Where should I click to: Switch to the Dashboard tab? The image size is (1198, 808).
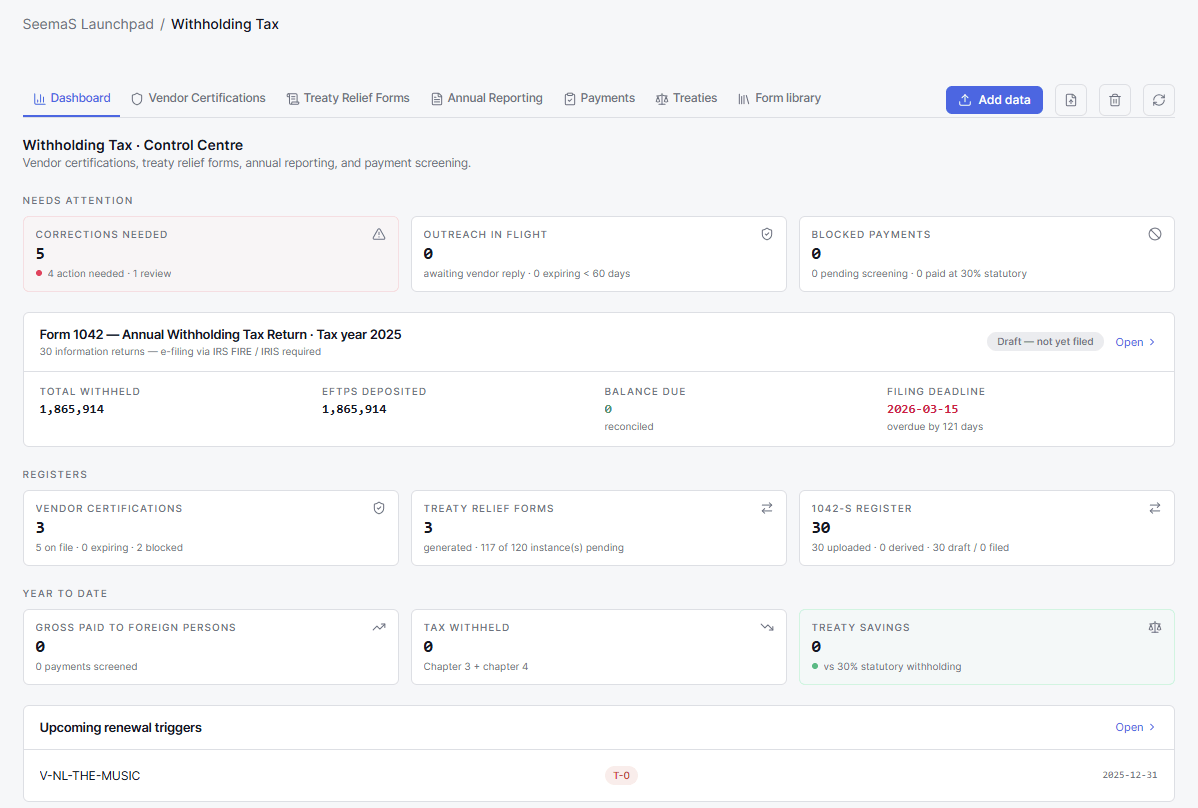click(x=72, y=99)
